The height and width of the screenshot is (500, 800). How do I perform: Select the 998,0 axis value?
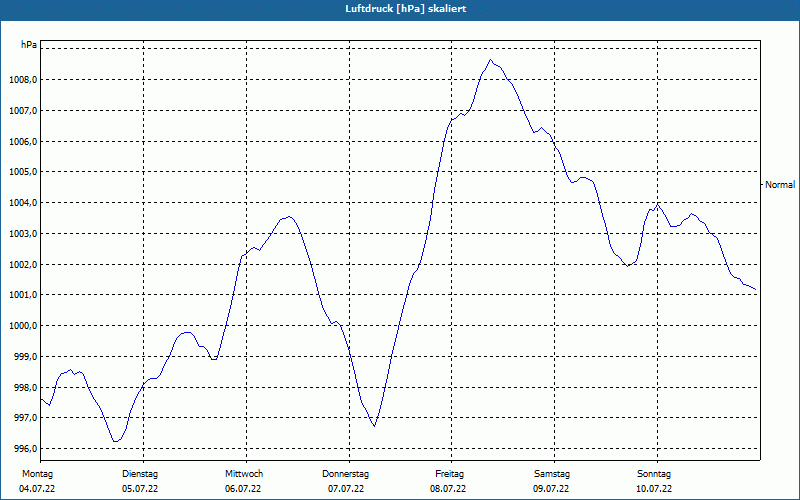pyautogui.click(x=24, y=387)
